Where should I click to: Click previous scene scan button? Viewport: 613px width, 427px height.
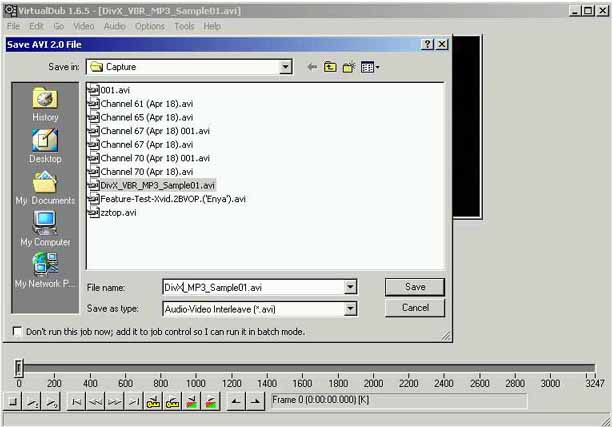(192, 401)
